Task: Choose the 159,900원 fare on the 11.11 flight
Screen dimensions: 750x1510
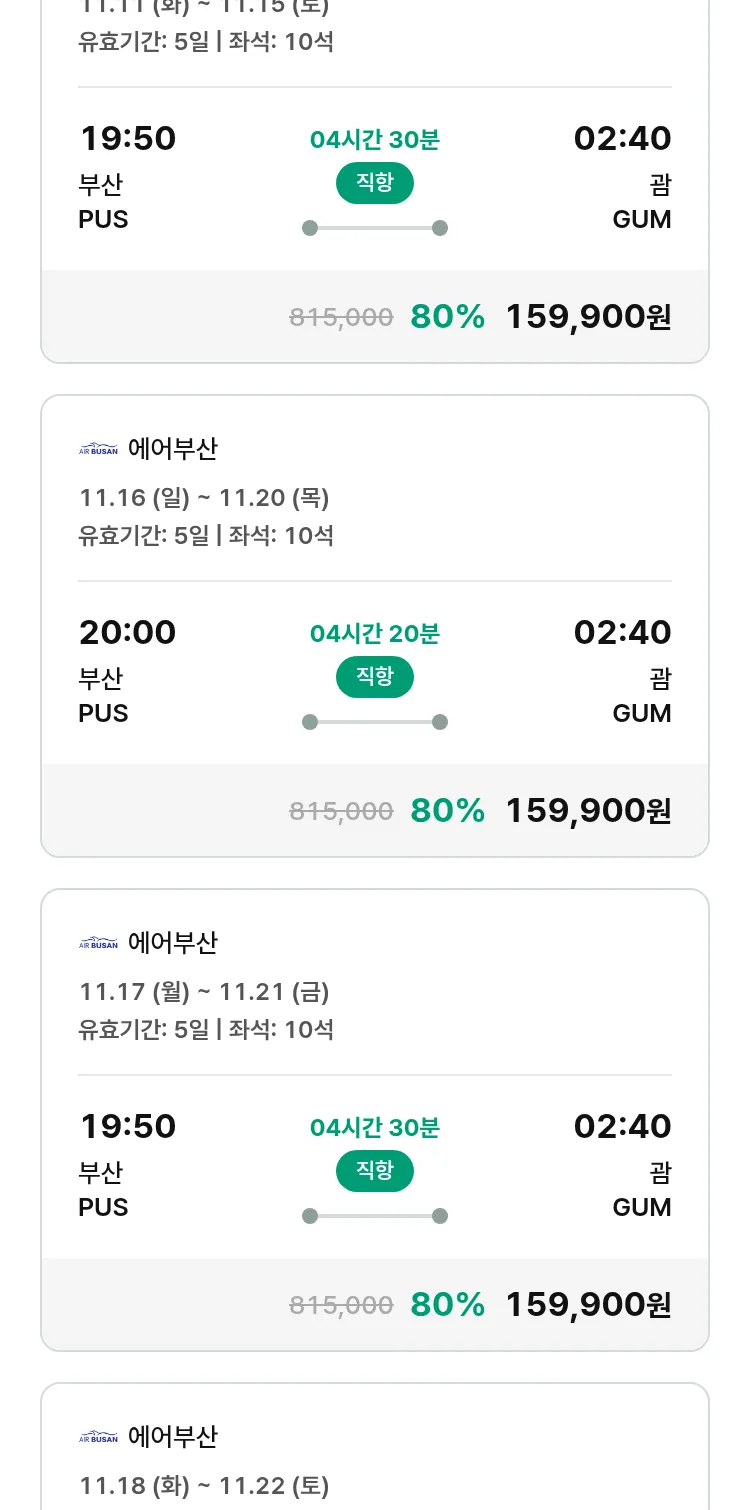Action: click(588, 316)
